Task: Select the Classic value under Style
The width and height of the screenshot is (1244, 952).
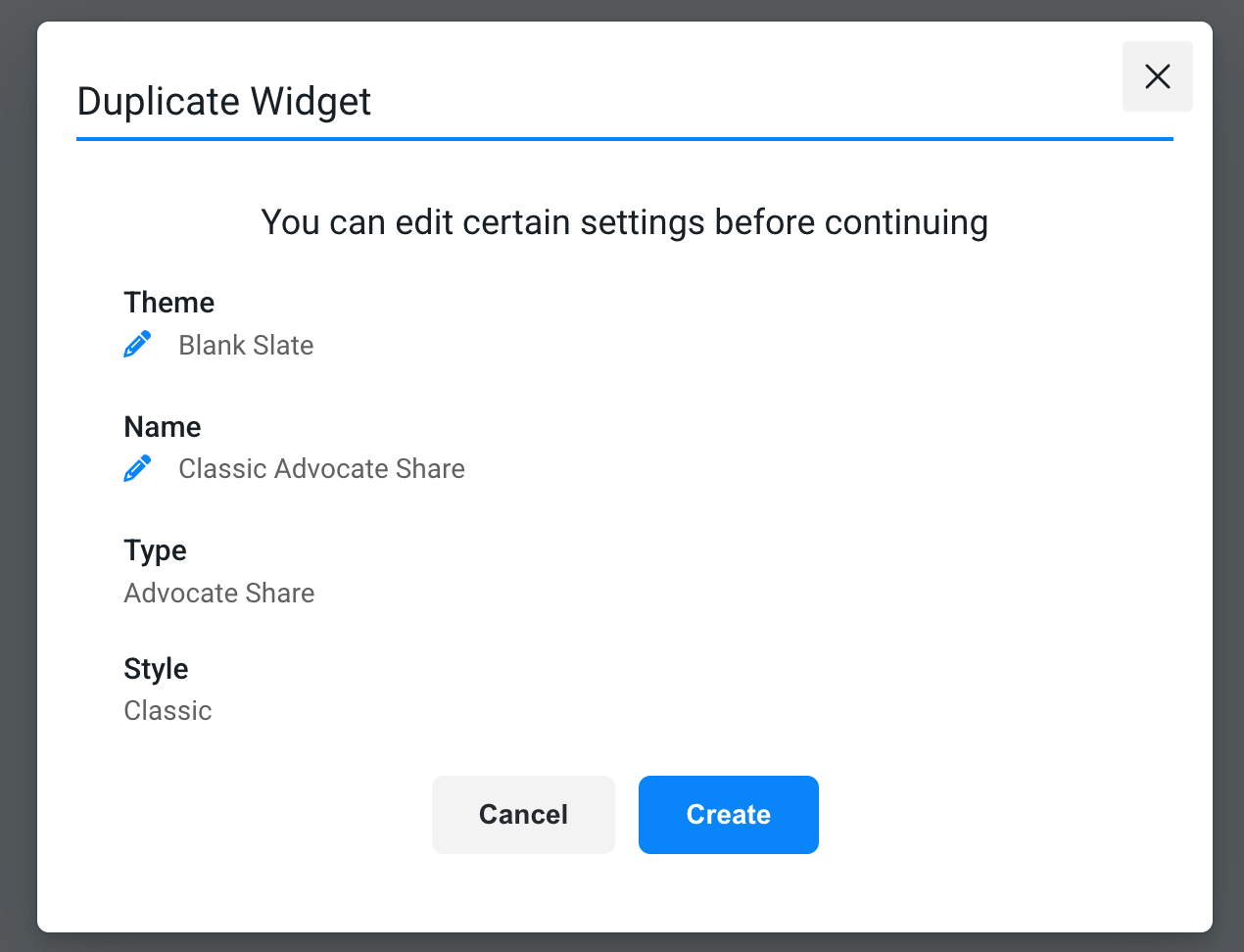Action: click(167, 711)
